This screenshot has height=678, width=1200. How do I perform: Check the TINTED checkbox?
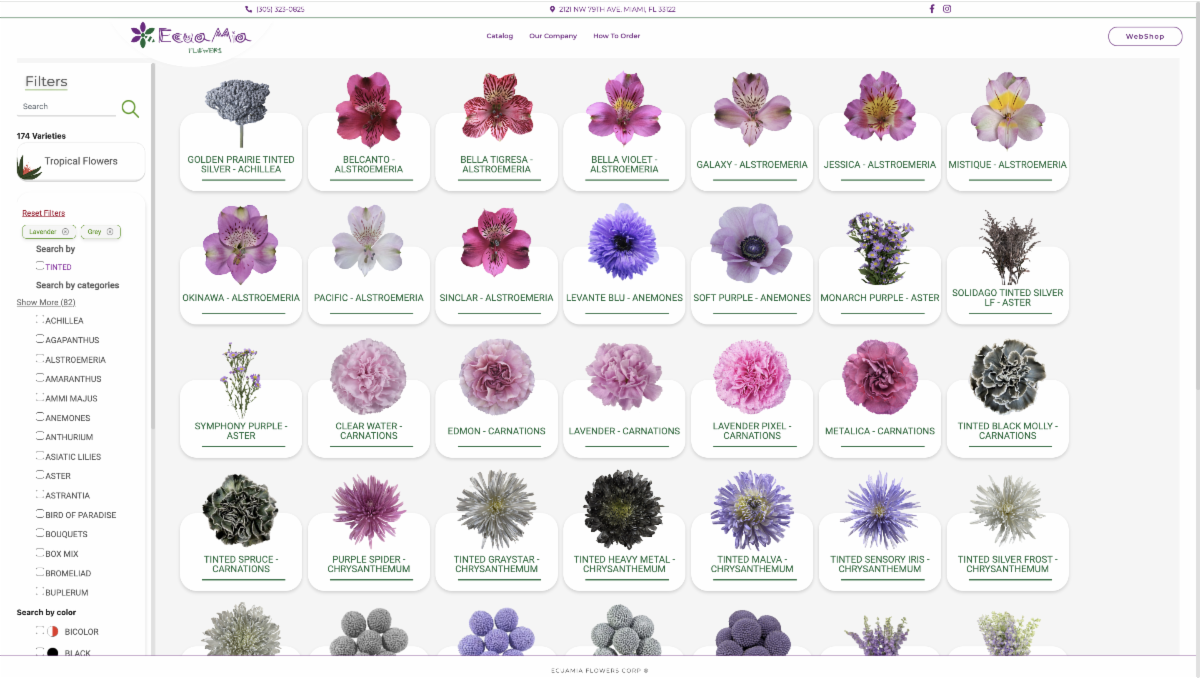[x=40, y=267]
